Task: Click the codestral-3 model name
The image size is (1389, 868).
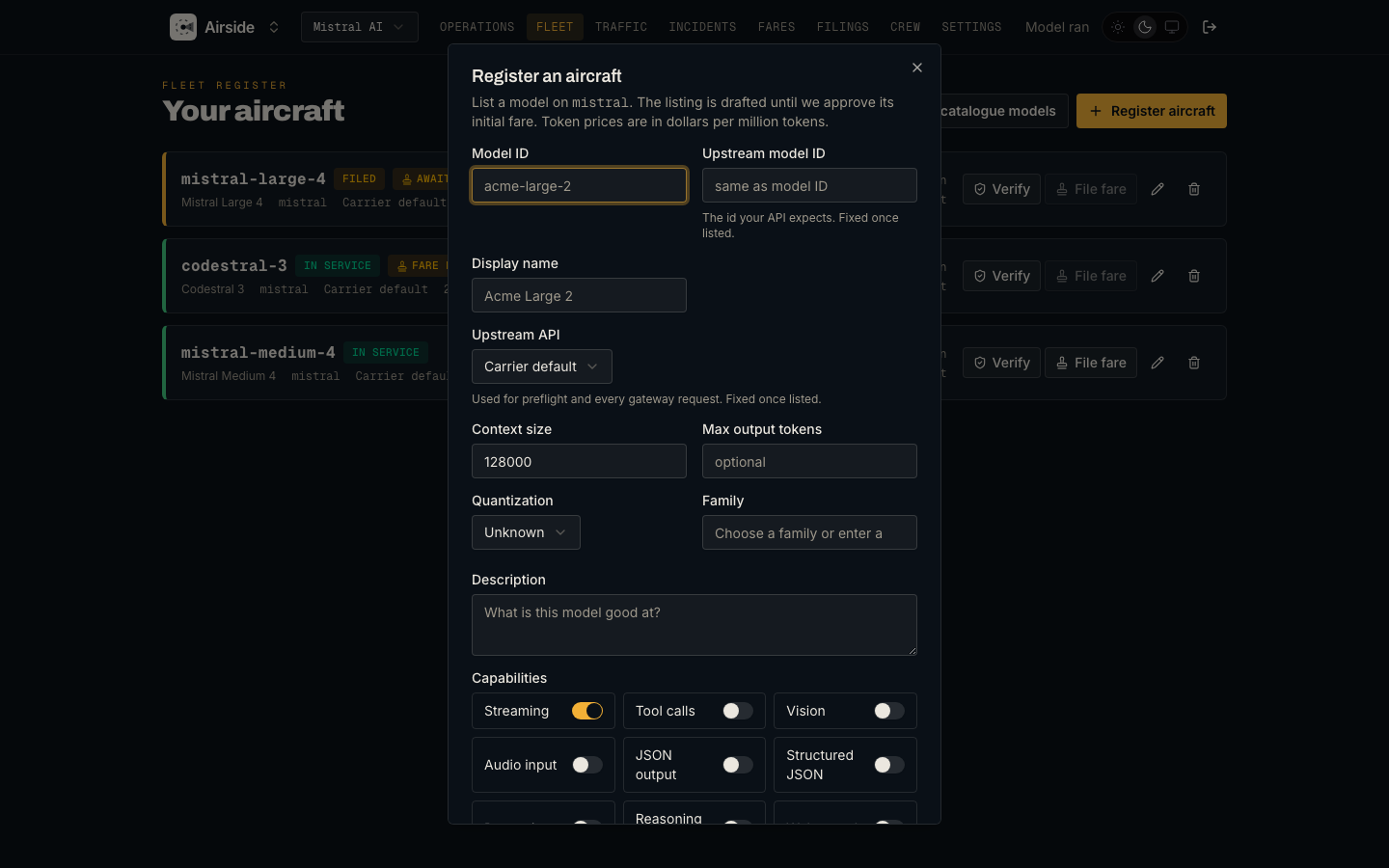Action: tap(234, 265)
